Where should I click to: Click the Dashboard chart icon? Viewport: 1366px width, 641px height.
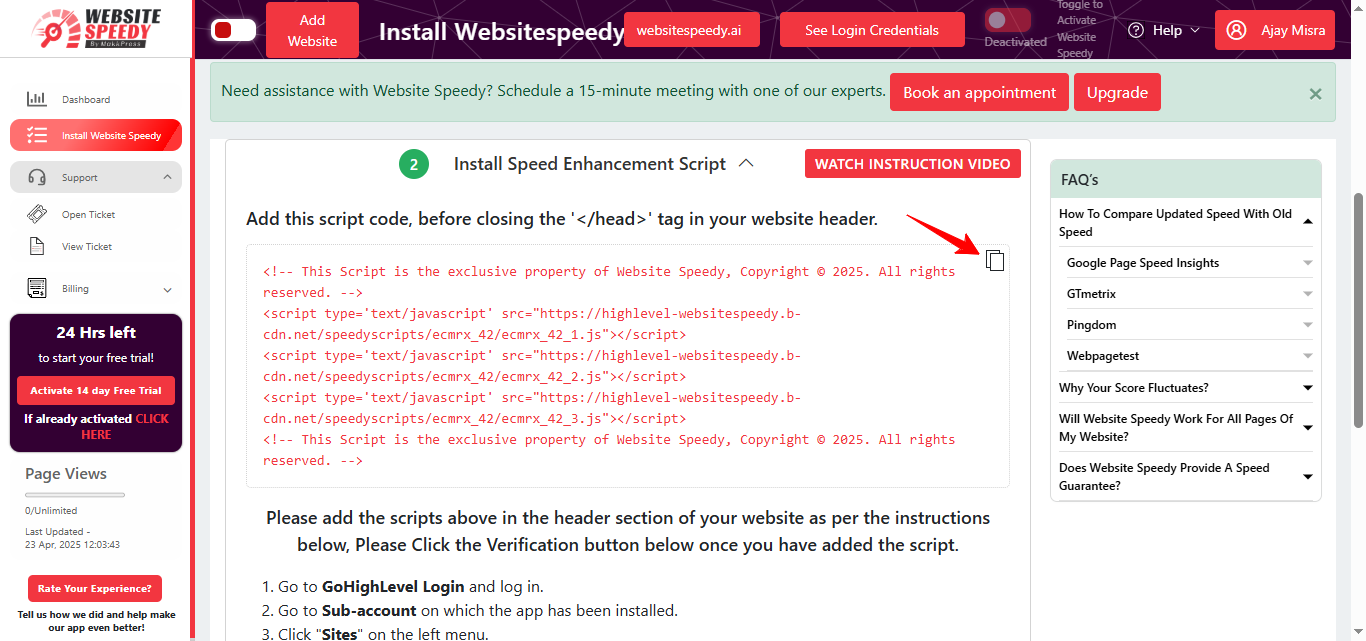pos(37,99)
